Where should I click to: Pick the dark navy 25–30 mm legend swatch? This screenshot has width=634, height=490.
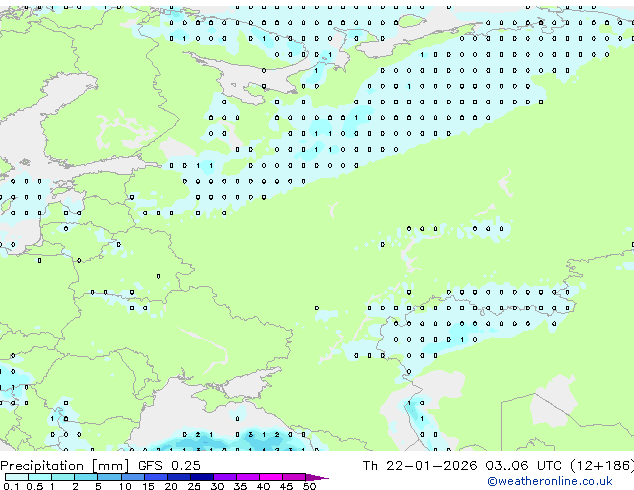click(202, 477)
